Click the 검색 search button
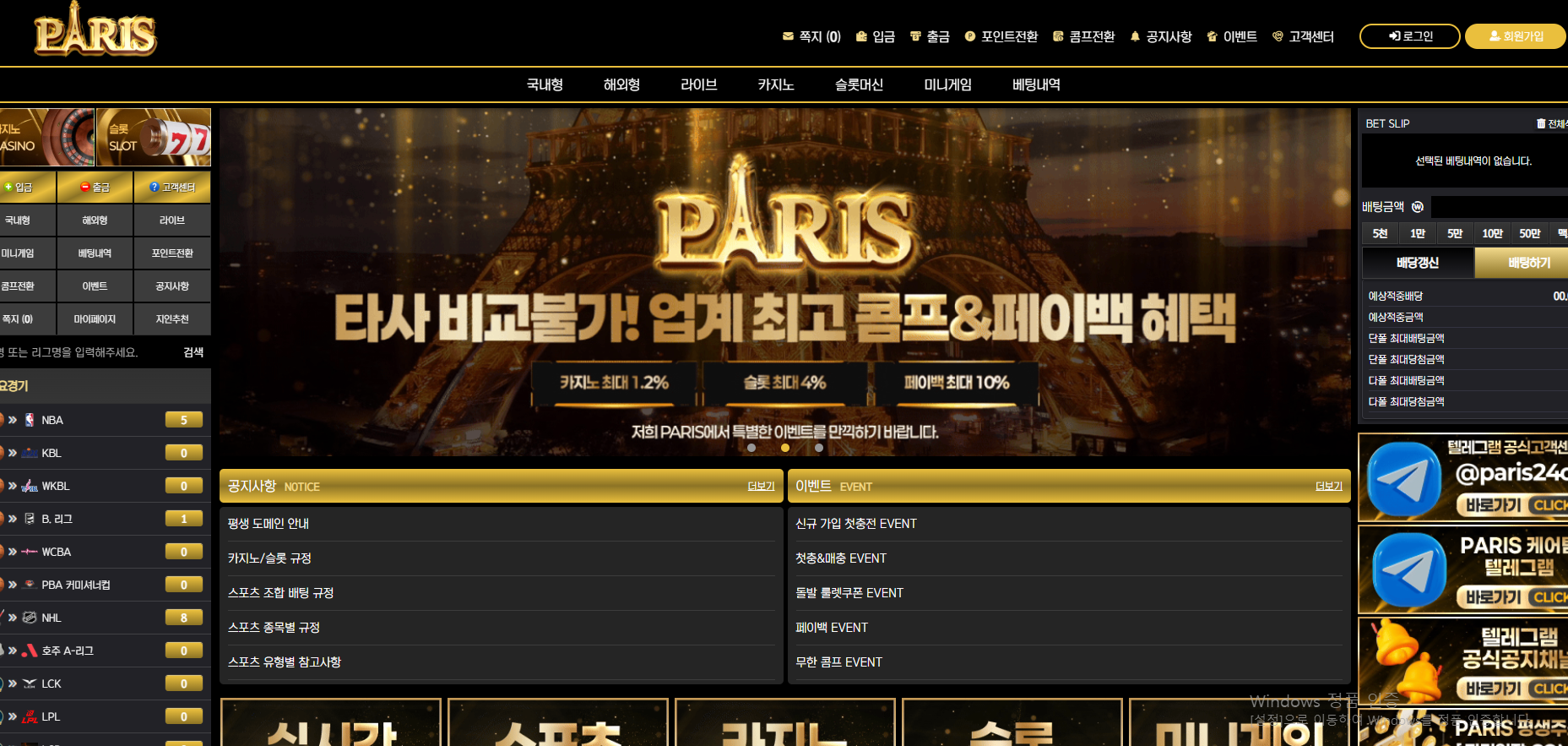 coord(193,352)
